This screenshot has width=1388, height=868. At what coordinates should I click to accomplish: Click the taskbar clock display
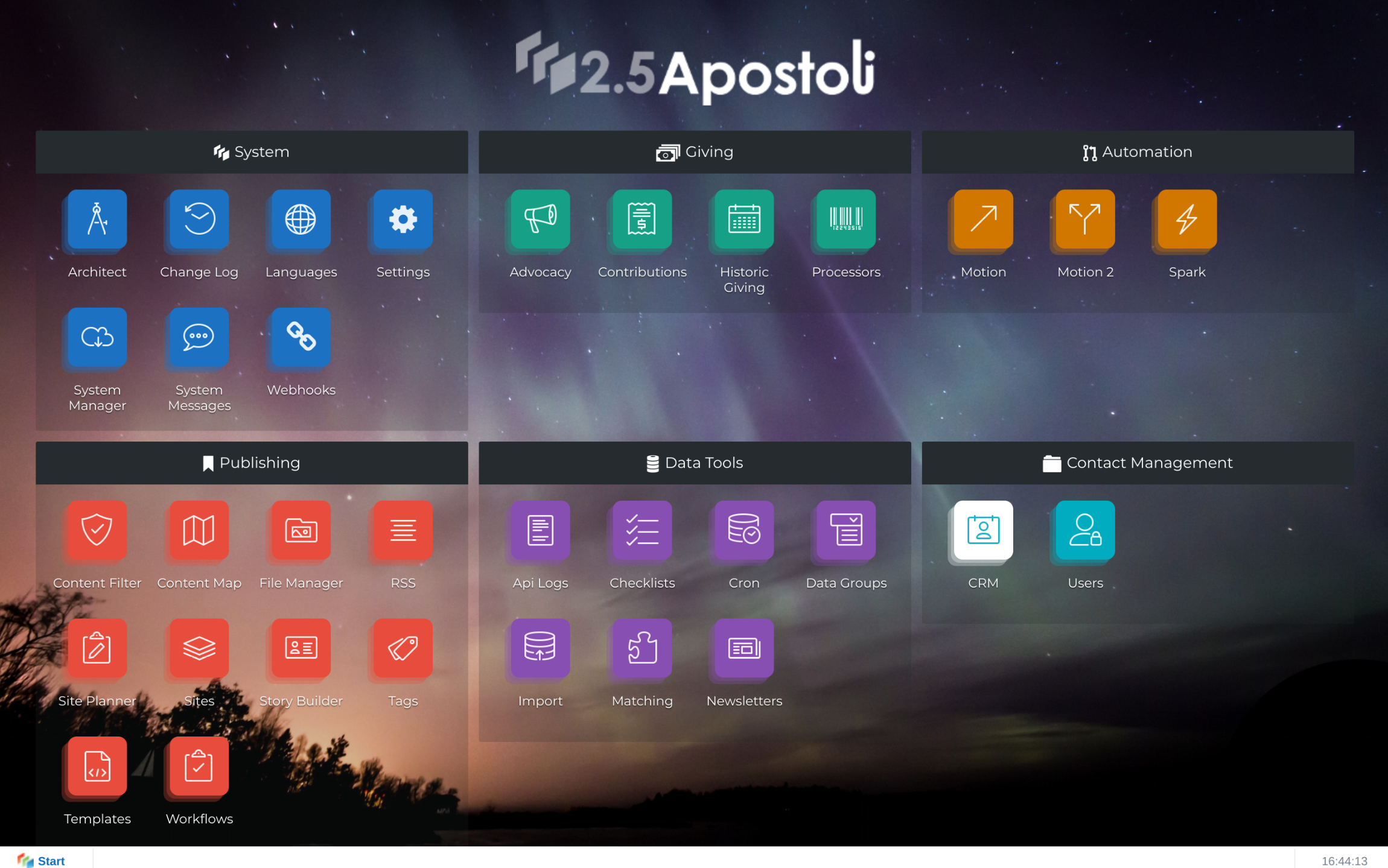[1344, 861]
